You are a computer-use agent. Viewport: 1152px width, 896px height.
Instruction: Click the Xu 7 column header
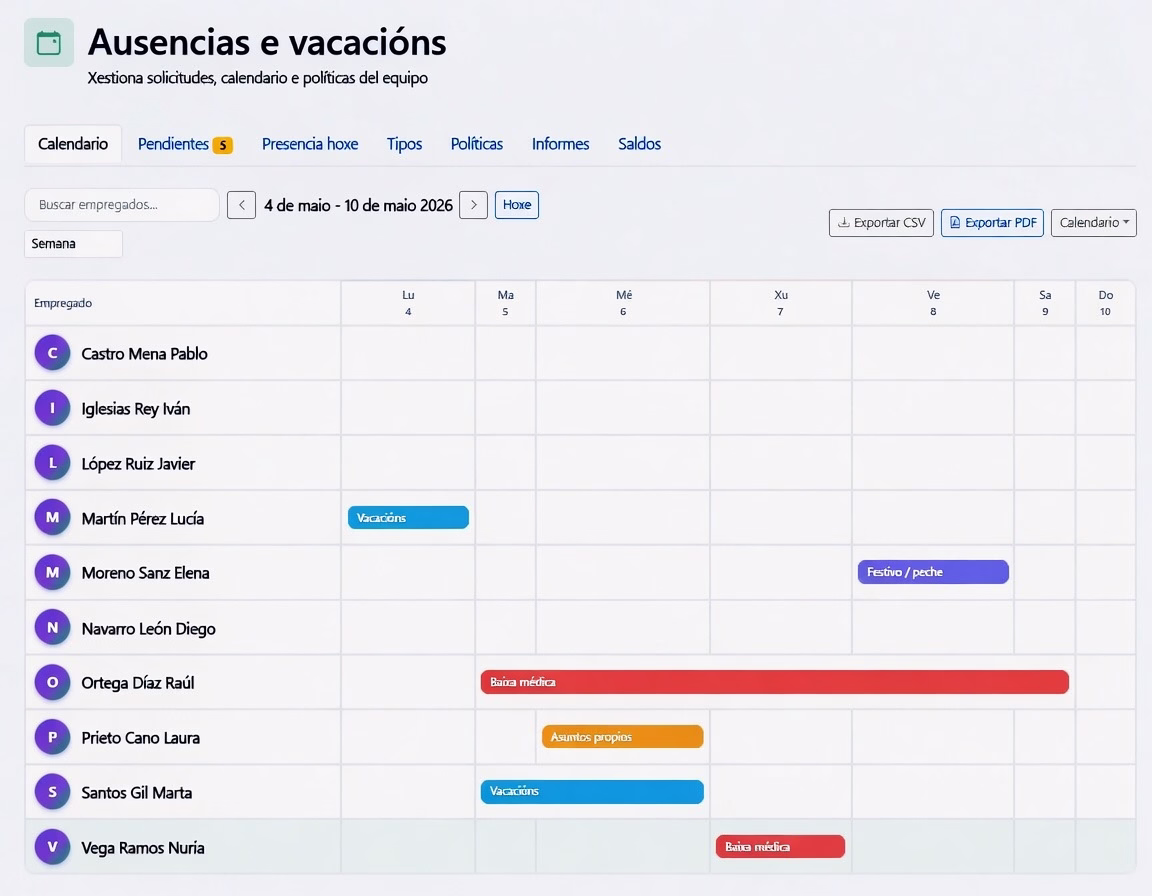pyautogui.click(x=781, y=303)
